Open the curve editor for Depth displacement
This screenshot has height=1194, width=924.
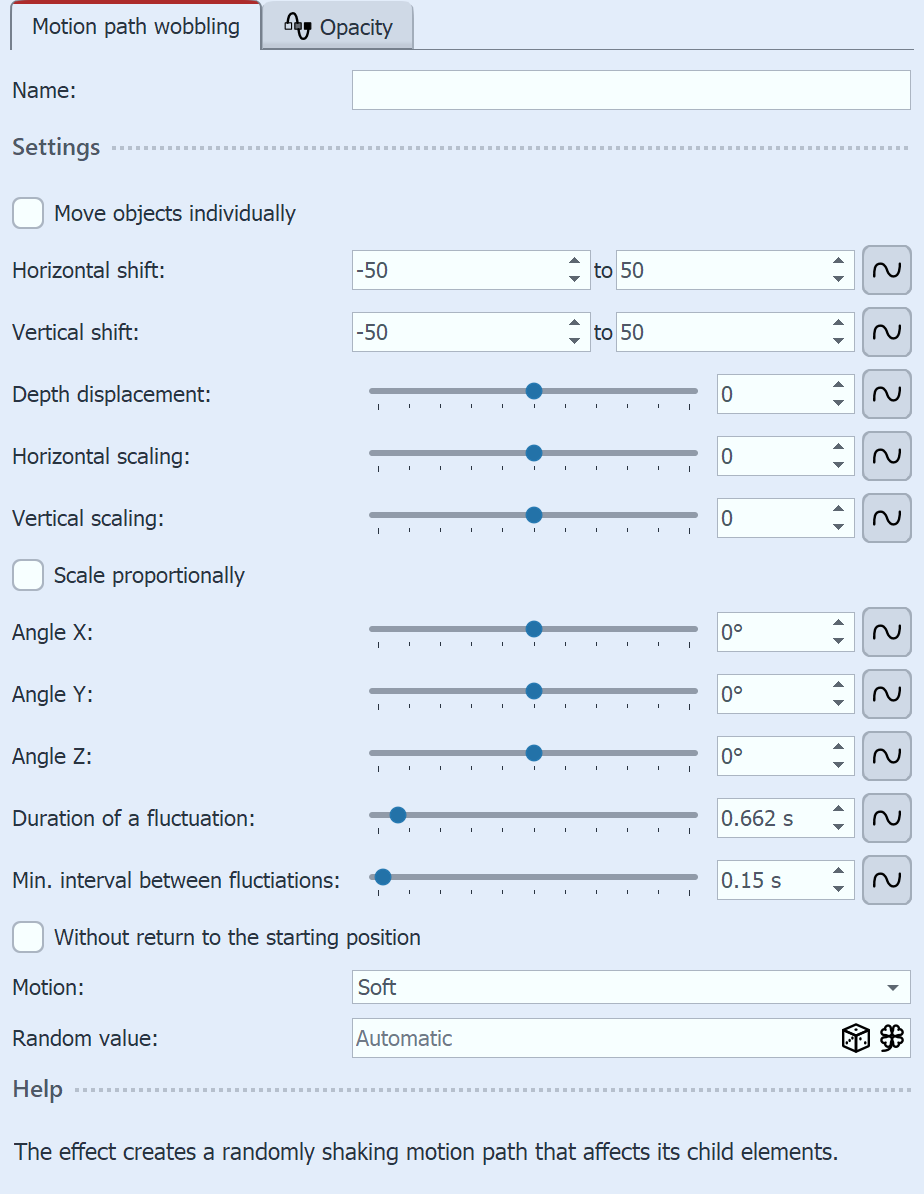pyautogui.click(x=886, y=393)
